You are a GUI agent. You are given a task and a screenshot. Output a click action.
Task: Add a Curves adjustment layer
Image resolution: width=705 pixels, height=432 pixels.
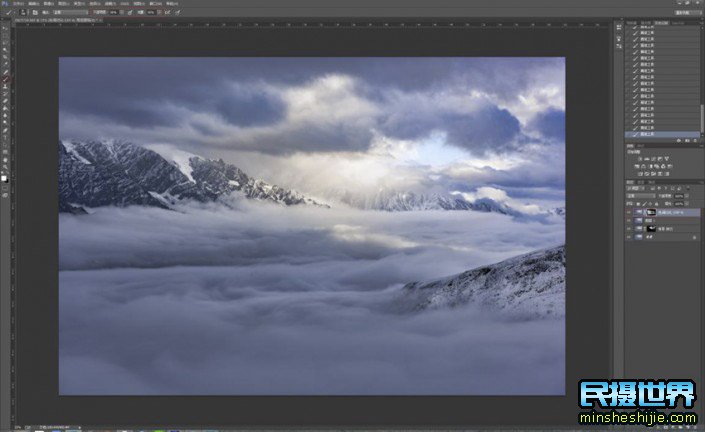[x=653, y=159]
